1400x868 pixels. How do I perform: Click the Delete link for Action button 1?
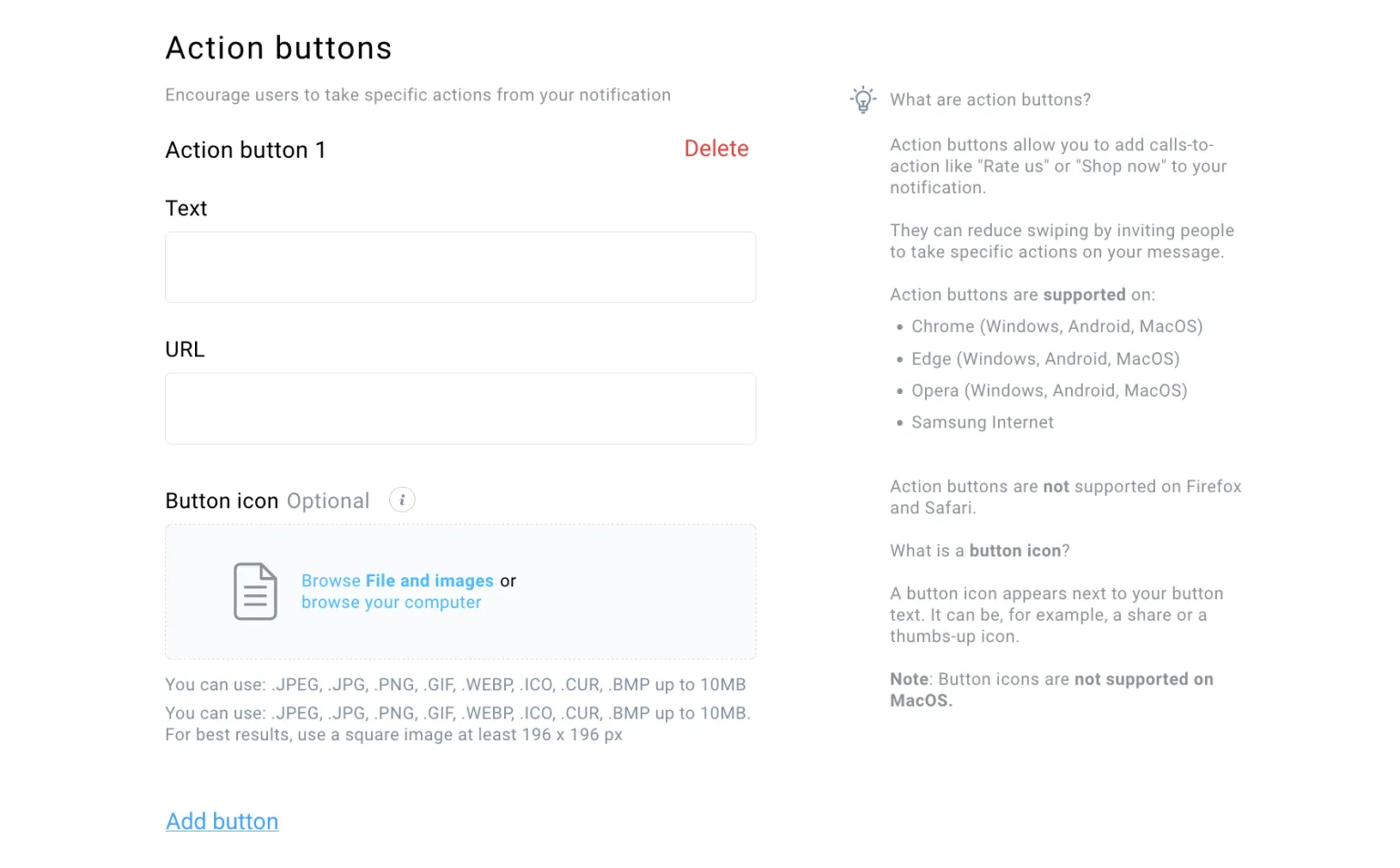pyautogui.click(x=716, y=148)
